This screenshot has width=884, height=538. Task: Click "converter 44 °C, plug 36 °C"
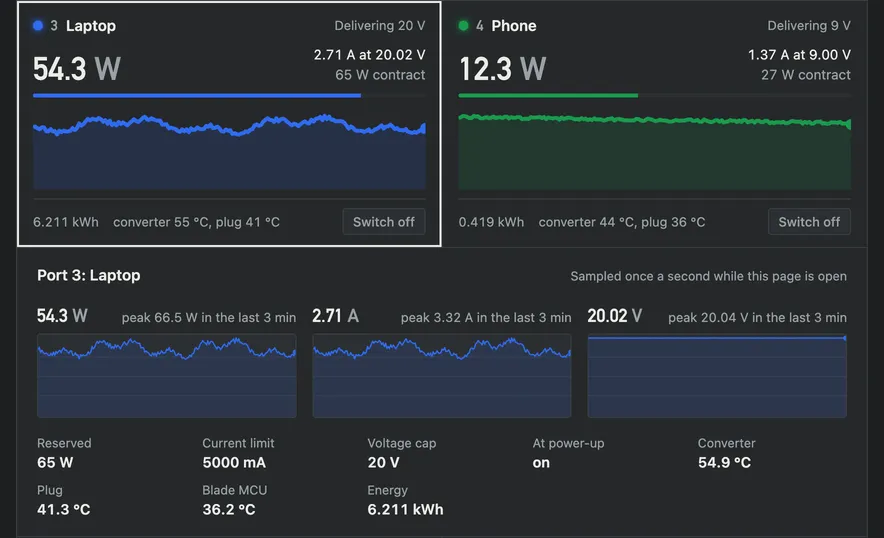pos(622,222)
